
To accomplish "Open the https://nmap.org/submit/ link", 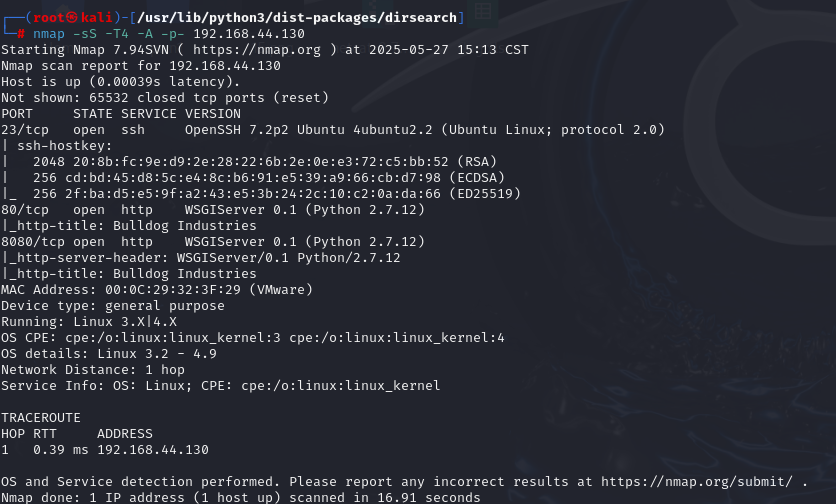I will [x=697, y=482].
